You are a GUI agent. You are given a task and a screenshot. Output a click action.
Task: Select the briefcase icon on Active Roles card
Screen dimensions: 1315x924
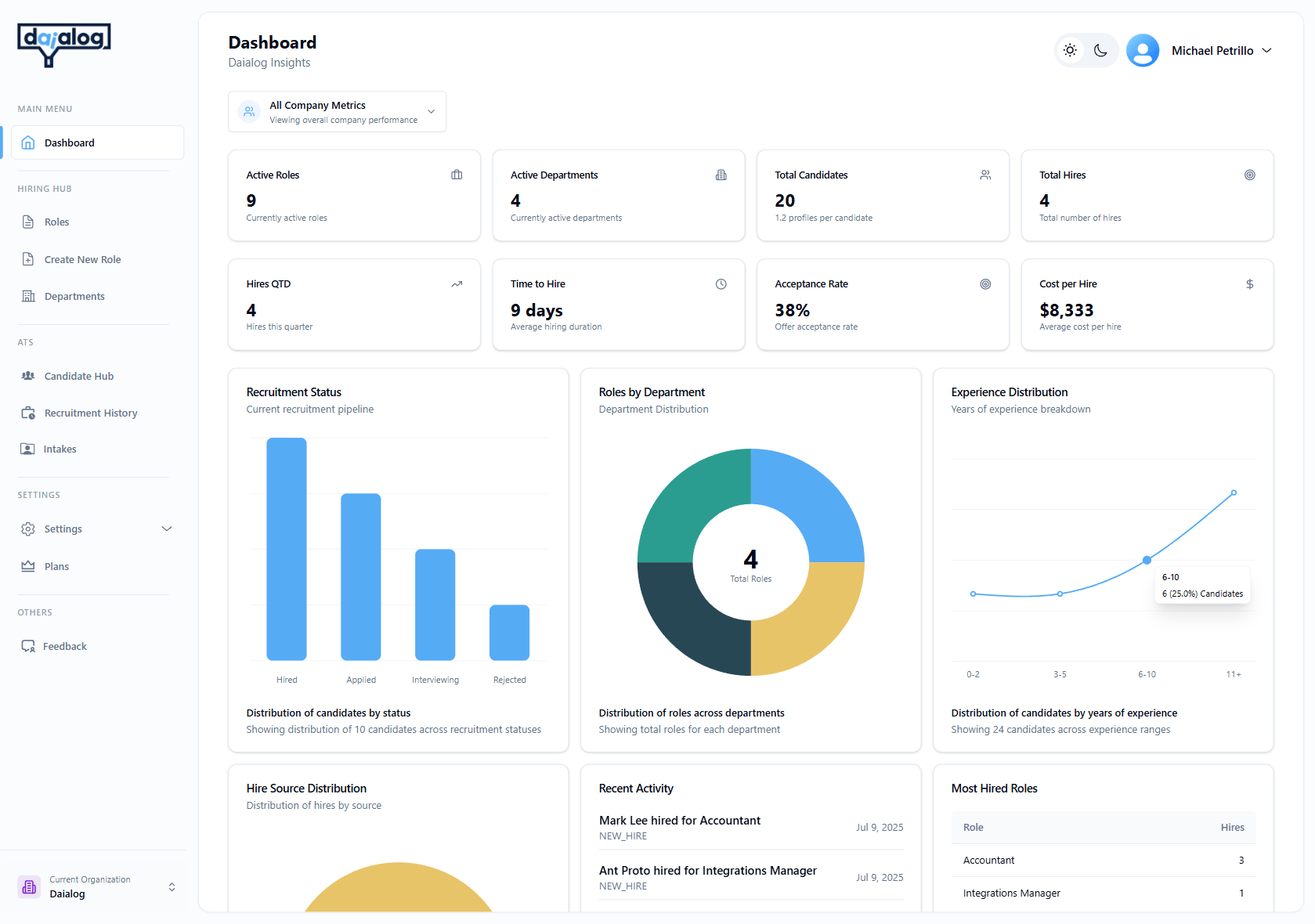pyautogui.click(x=457, y=175)
